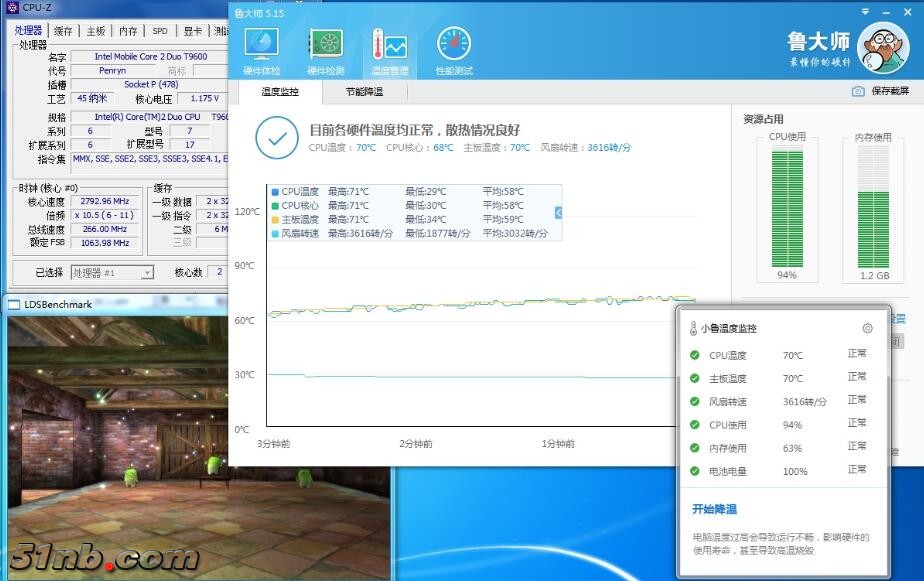924x581 pixels.
Task: Switch to CPU-Z 内存 tab
Action: pos(128,31)
